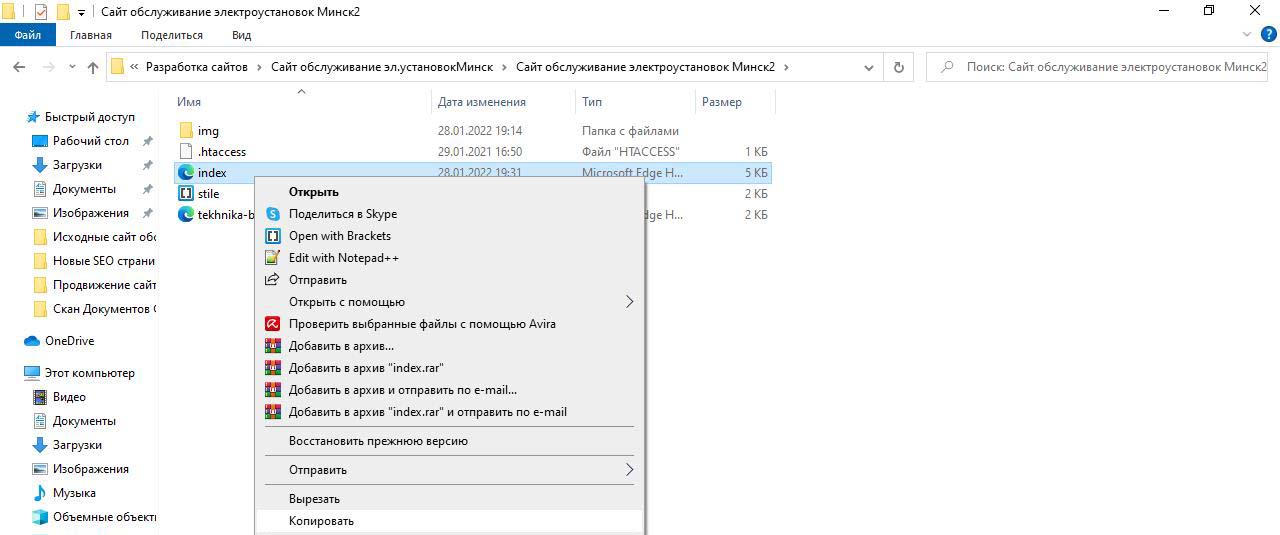Image resolution: width=1280 pixels, height=535 pixels.
Task: Expand the Открыть с помощью submenu
Action: click(629, 302)
